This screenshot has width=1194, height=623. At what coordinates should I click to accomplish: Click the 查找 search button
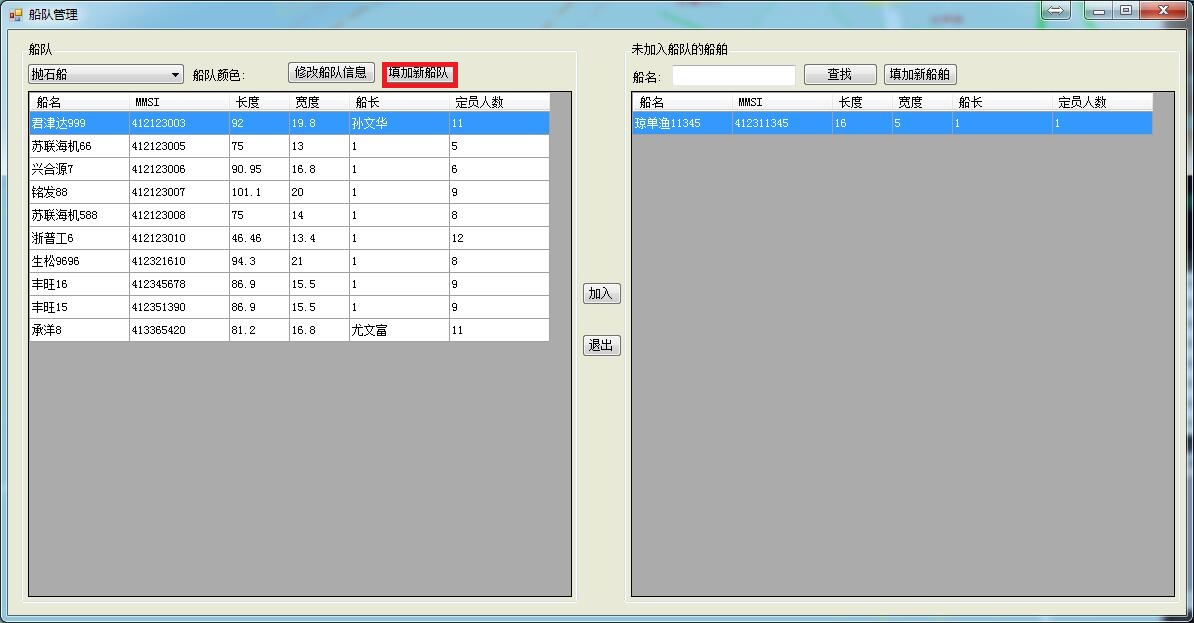pyautogui.click(x=839, y=75)
